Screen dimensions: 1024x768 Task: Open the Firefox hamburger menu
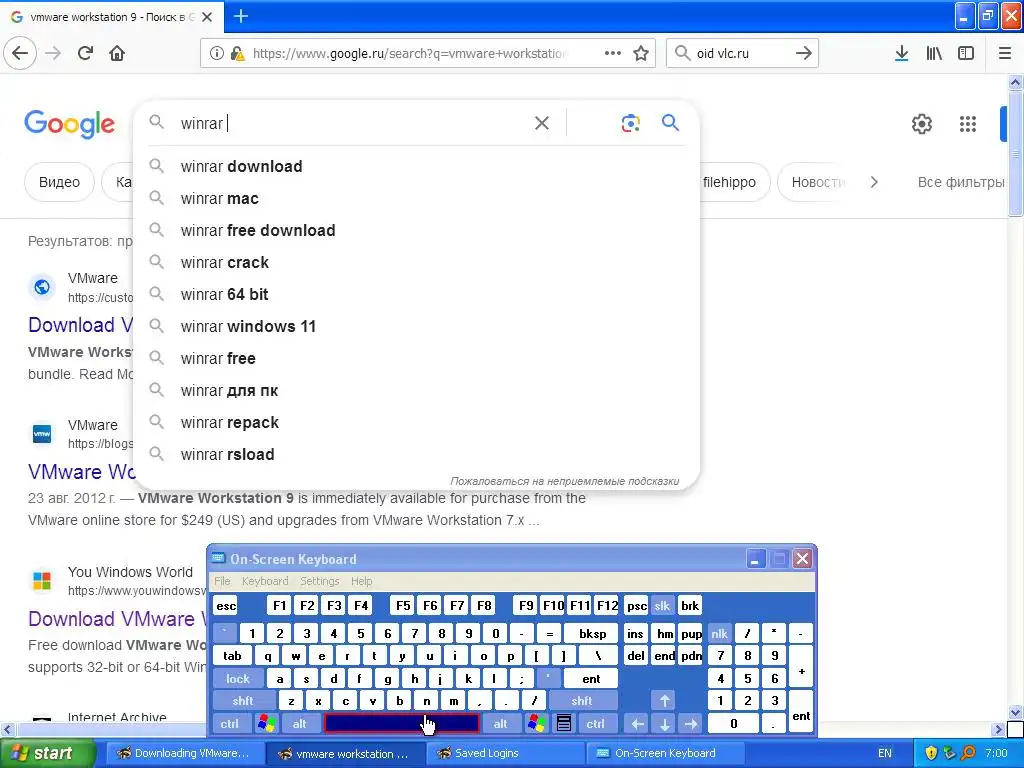coord(1005,53)
